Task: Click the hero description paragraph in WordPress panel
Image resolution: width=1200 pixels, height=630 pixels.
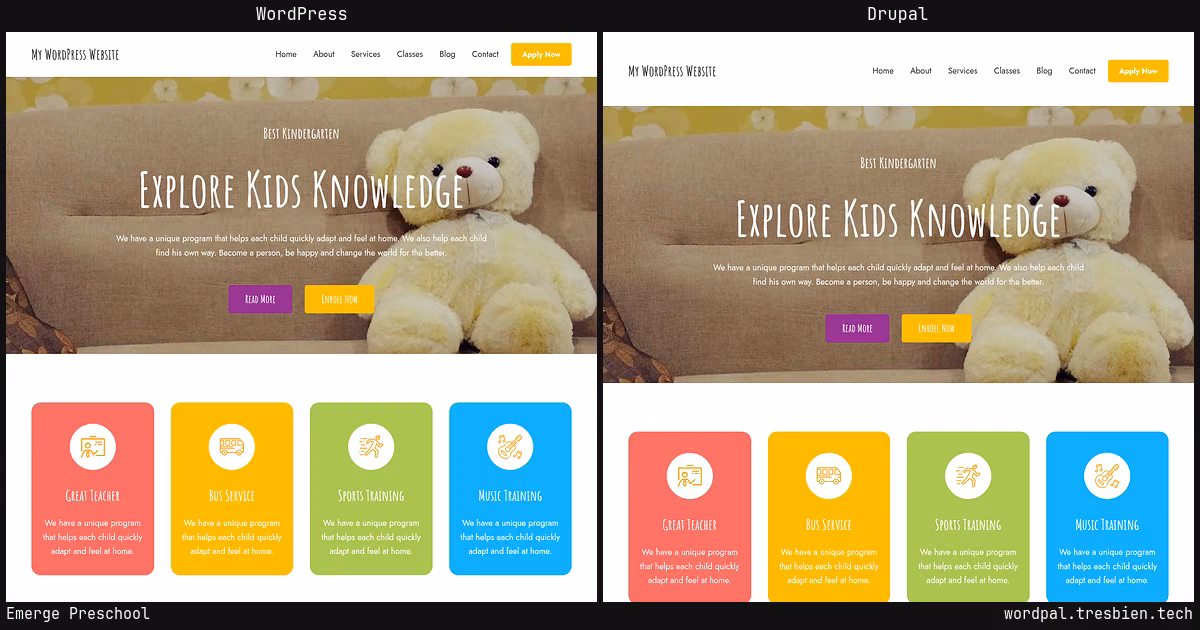Action: tap(301, 246)
